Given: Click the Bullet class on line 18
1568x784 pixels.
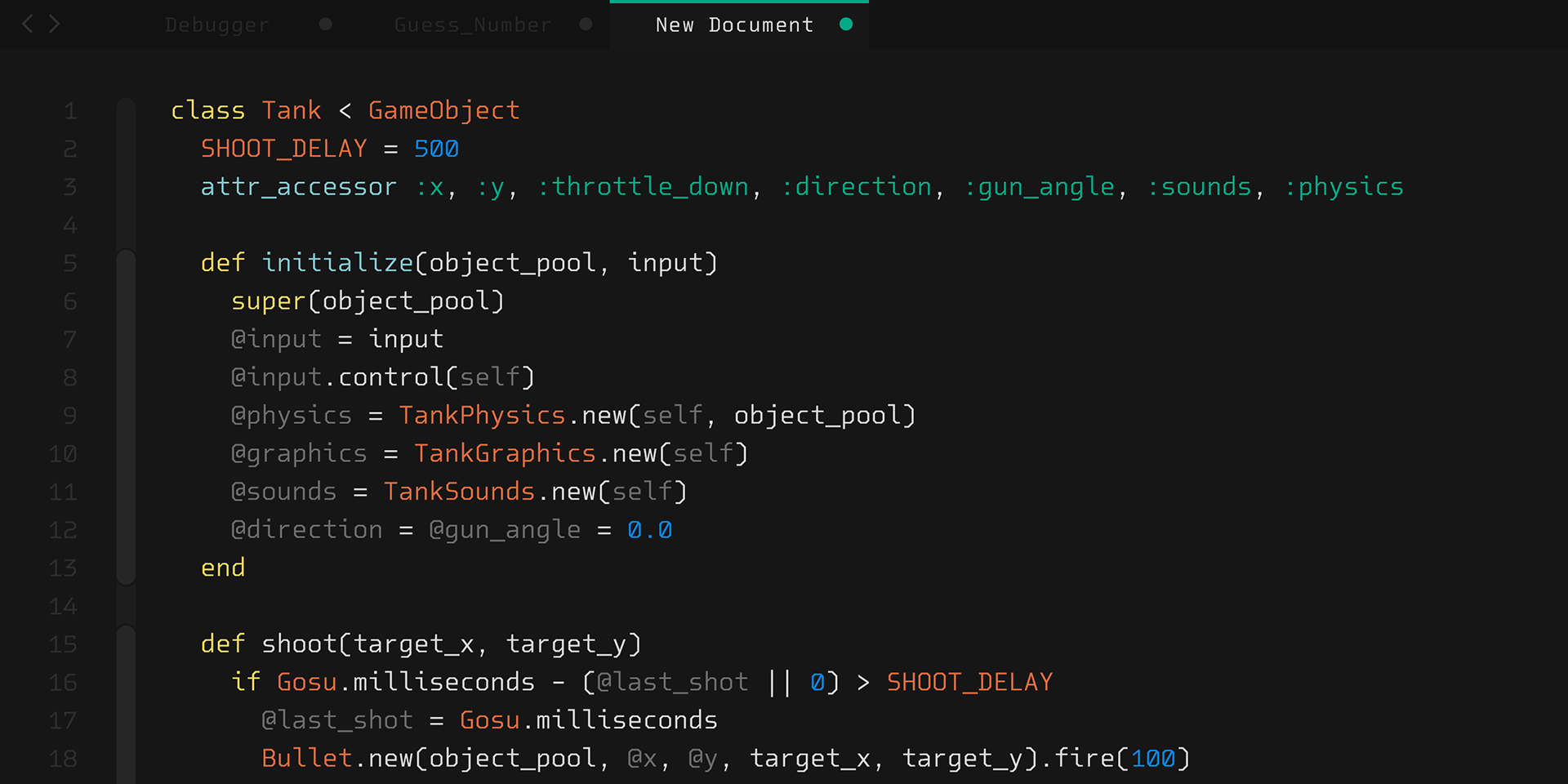Looking at the screenshot, I should click(x=306, y=759).
